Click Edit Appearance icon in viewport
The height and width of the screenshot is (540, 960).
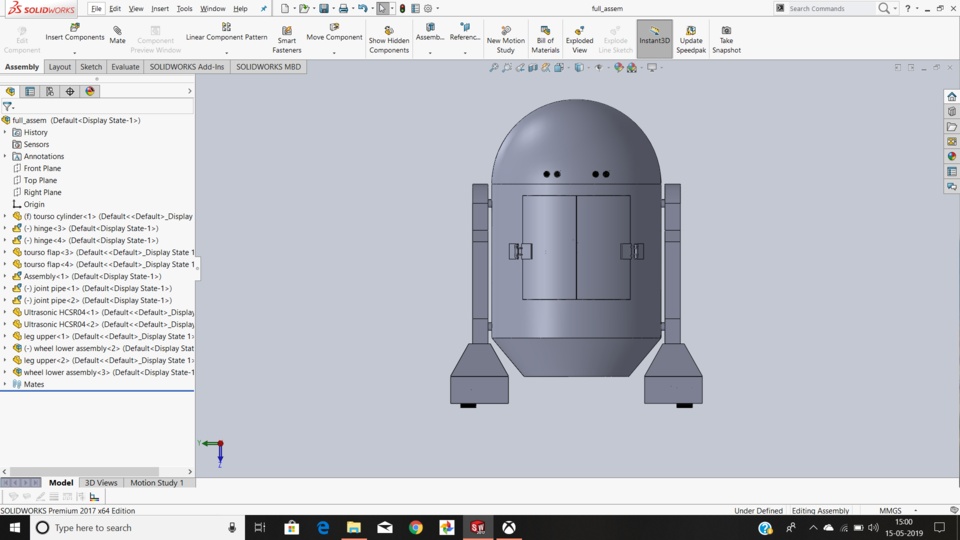618,67
